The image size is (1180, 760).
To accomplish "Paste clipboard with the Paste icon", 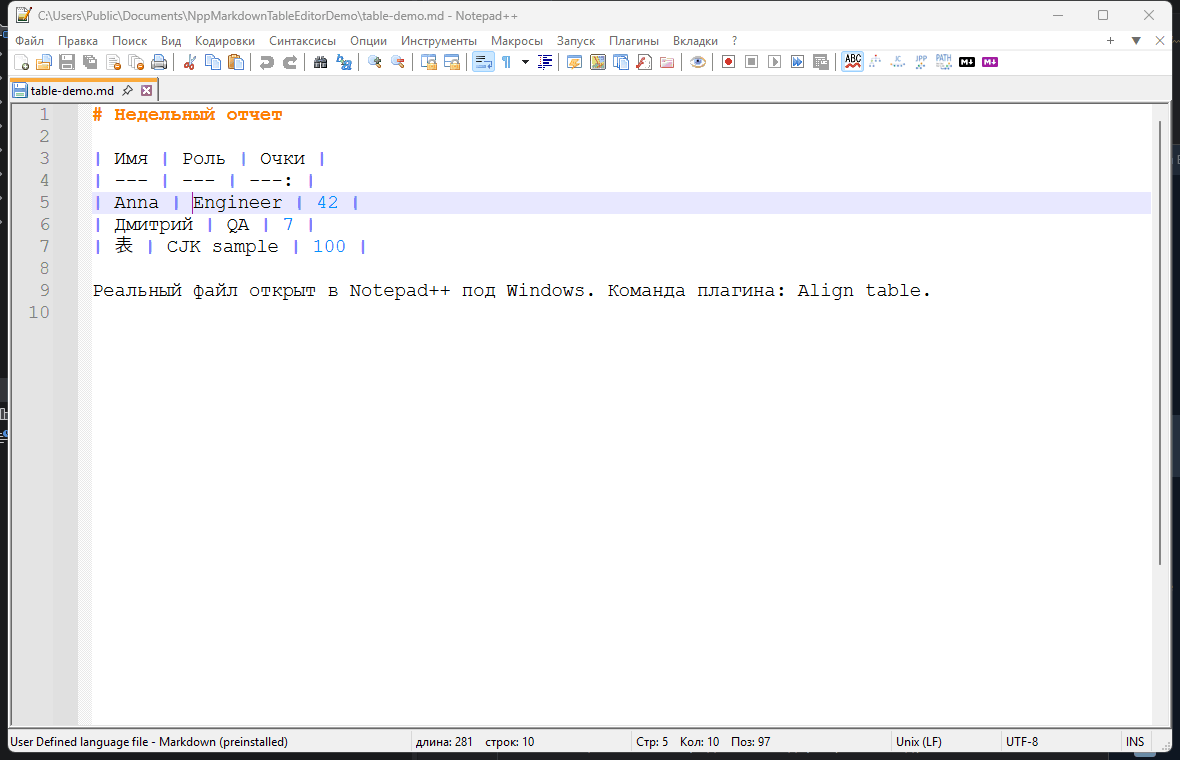I will click(236, 62).
